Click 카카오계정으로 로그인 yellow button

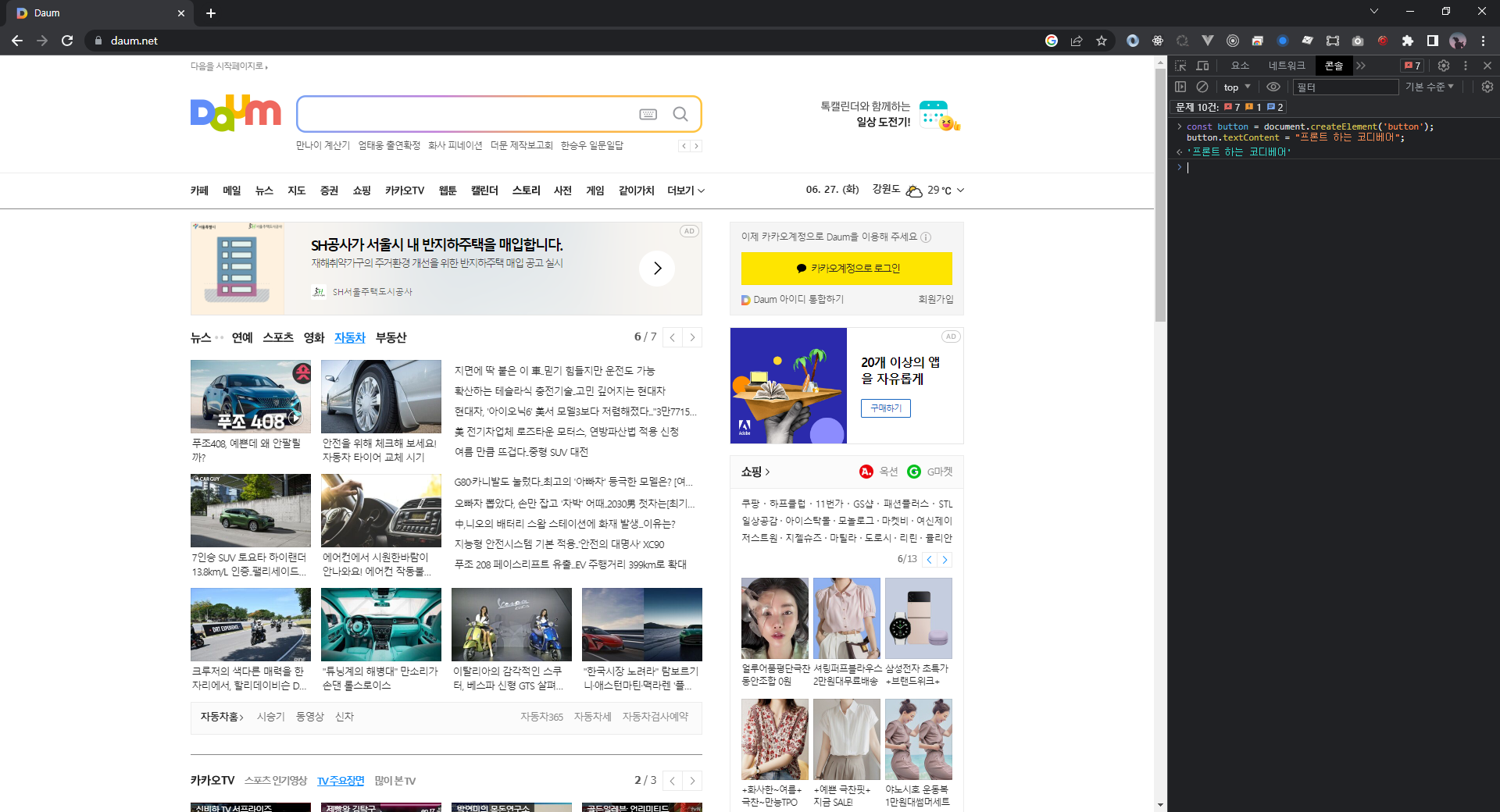click(847, 269)
